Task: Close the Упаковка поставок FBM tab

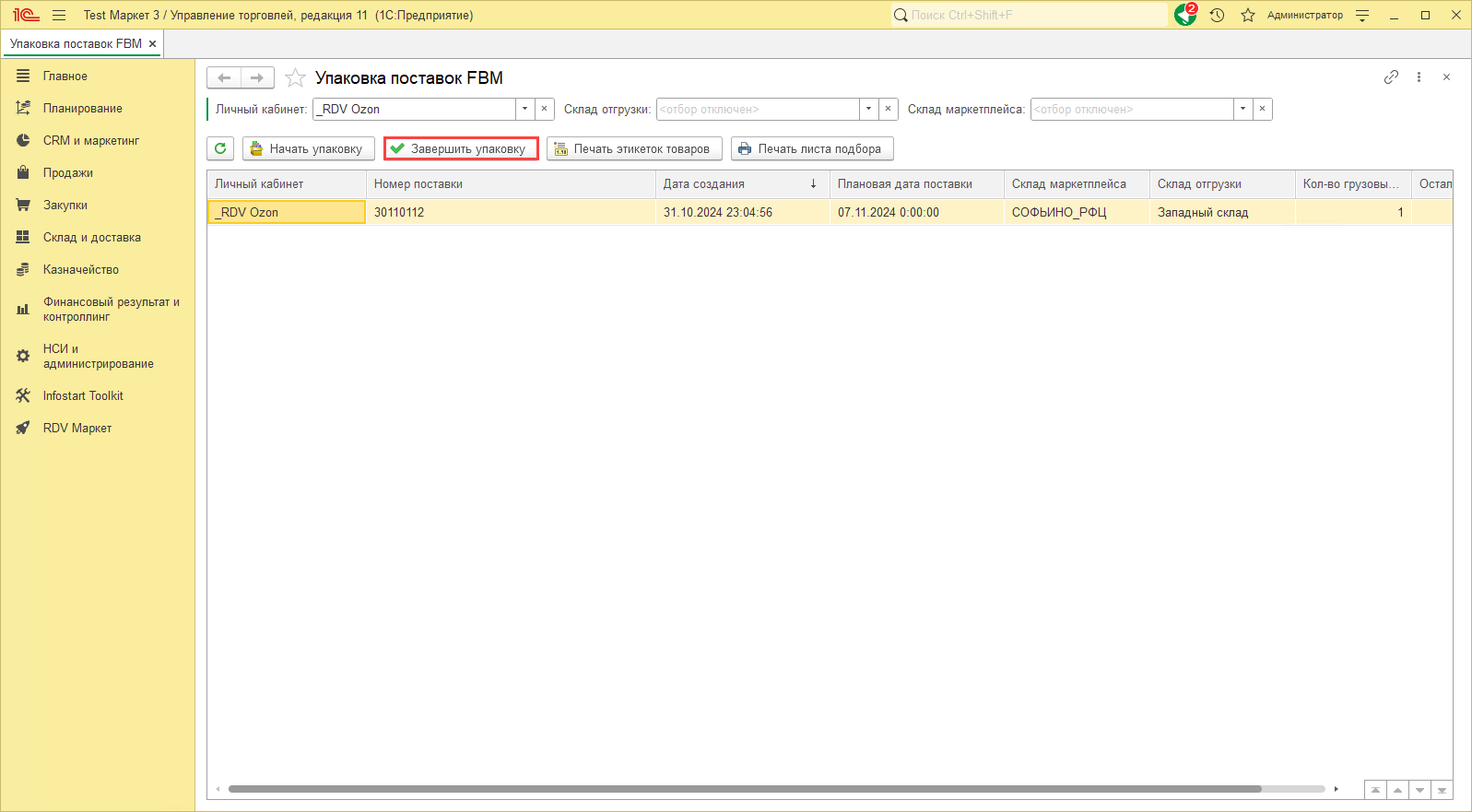Action: [x=153, y=43]
